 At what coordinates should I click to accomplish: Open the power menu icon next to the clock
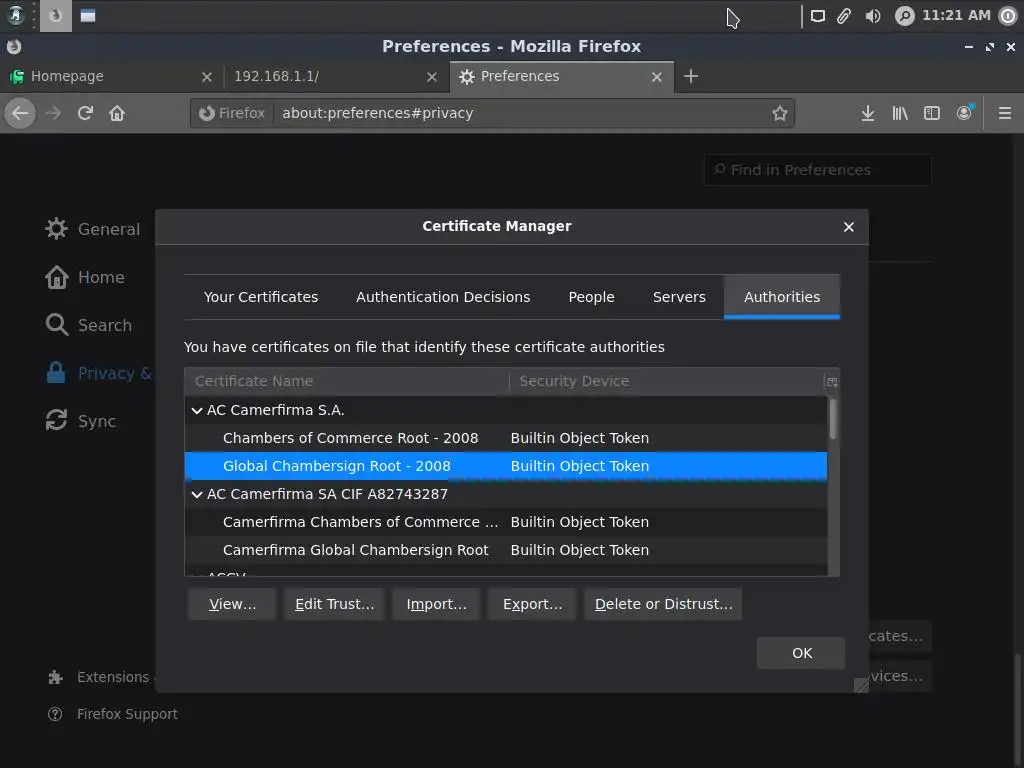coord(1008,16)
